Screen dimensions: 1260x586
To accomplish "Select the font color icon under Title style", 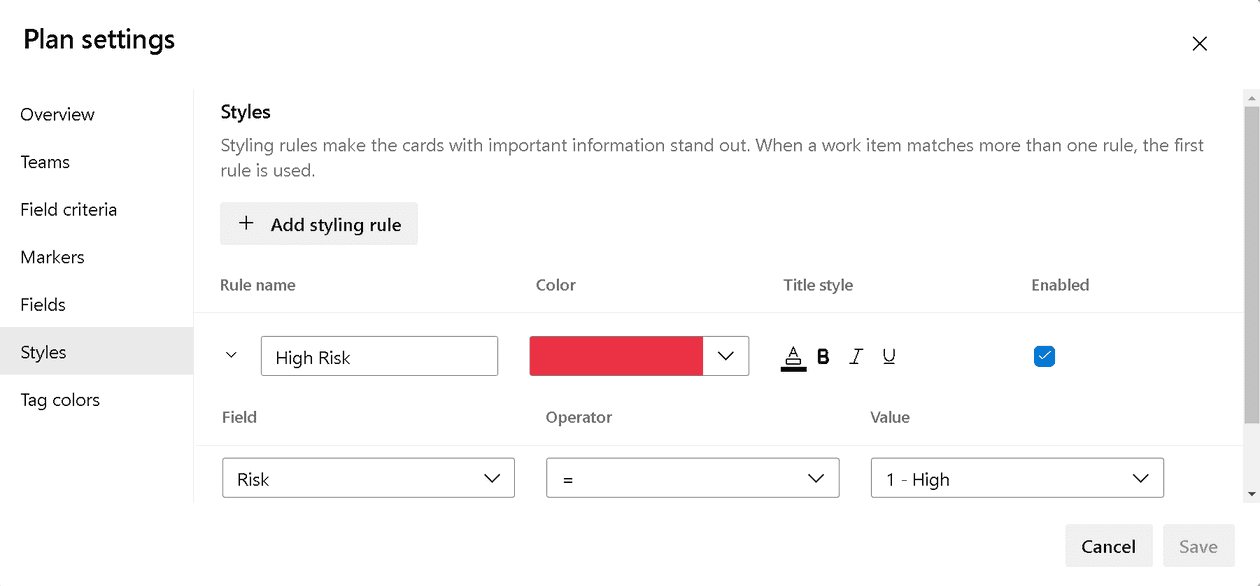I will click(x=793, y=355).
